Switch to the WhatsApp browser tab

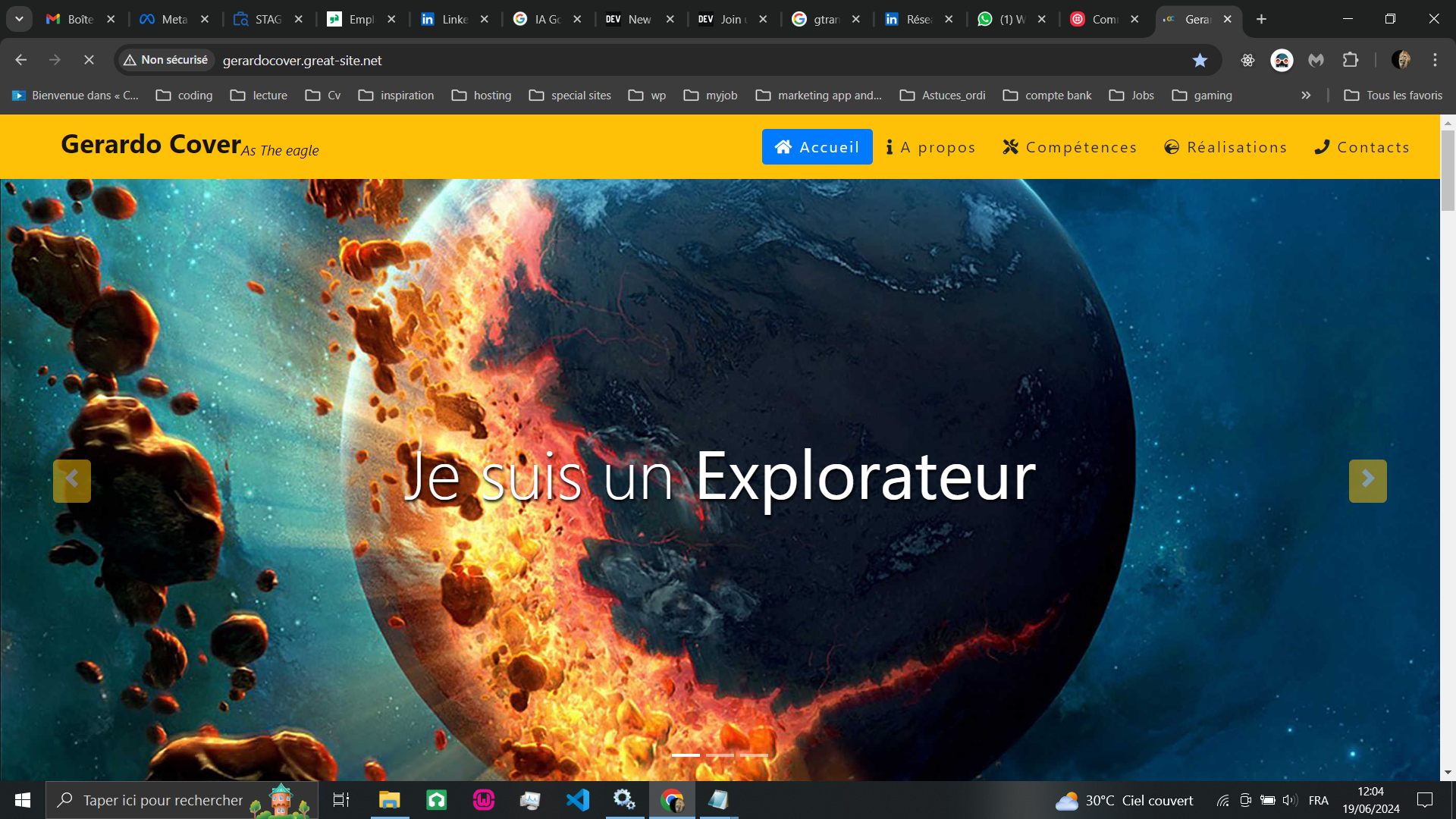click(x=1001, y=19)
